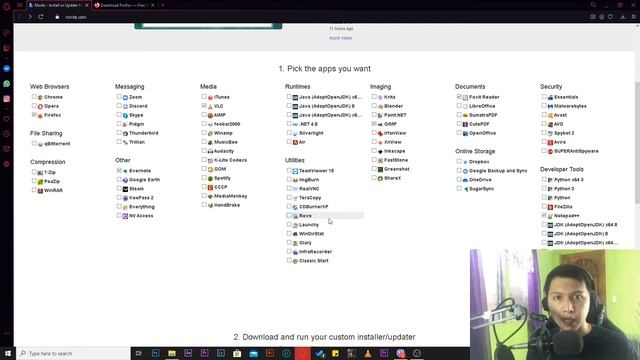Viewport: 640px width, 360px height.
Task: Open Windows Start menu
Action: click(x=8, y=353)
